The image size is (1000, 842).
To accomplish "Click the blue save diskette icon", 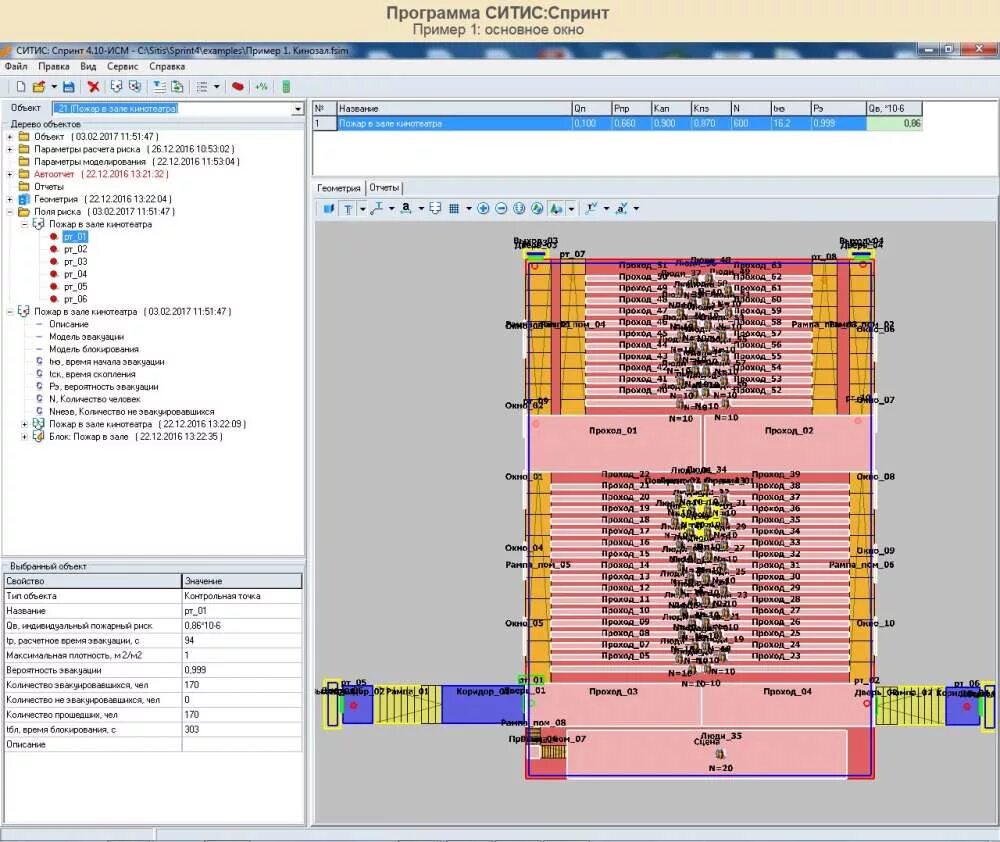I will (69, 87).
